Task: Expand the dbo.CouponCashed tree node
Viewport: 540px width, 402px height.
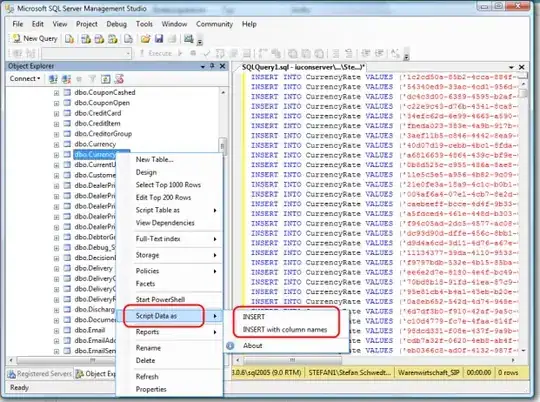Action: coord(56,93)
